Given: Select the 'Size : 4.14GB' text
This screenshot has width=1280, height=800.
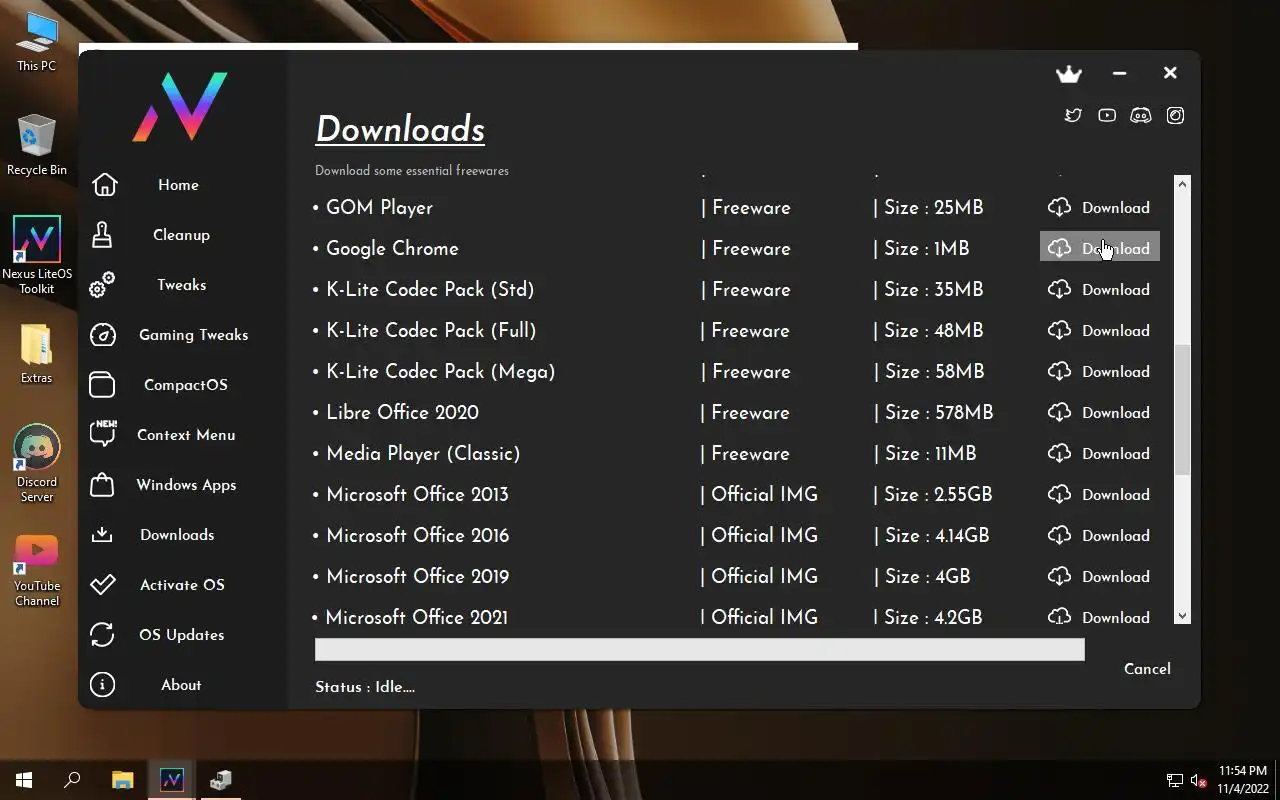Looking at the screenshot, I should tap(937, 536).
